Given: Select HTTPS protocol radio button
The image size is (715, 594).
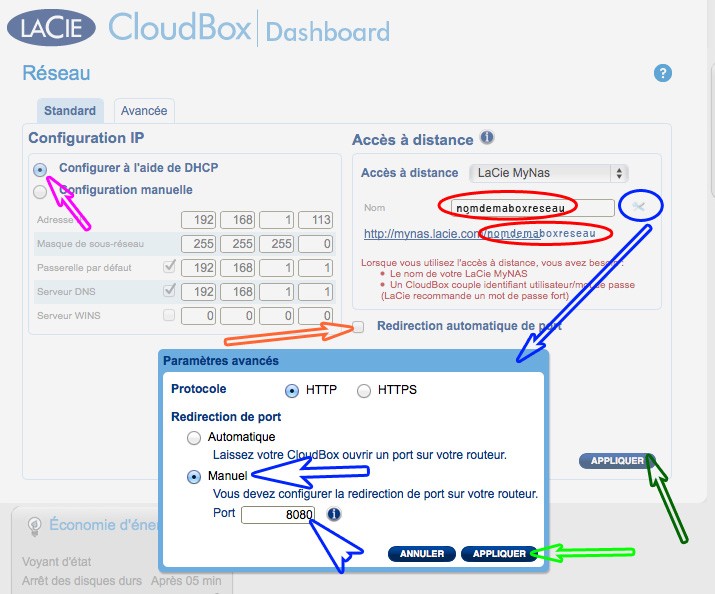Looking at the screenshot, I should coord(364,391).
